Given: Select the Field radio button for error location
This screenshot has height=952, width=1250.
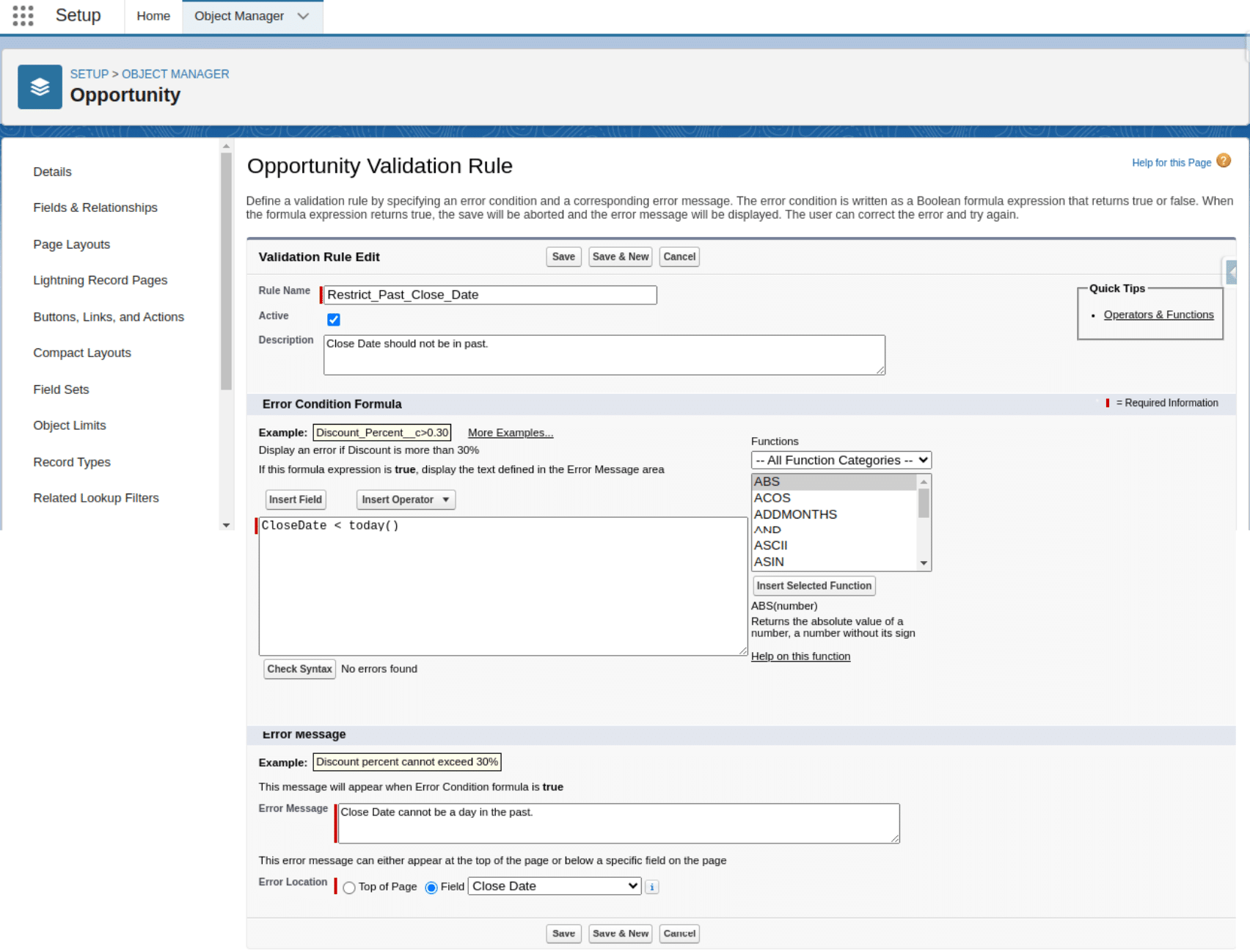Looking at the screenshot, I should coord(431,887).
